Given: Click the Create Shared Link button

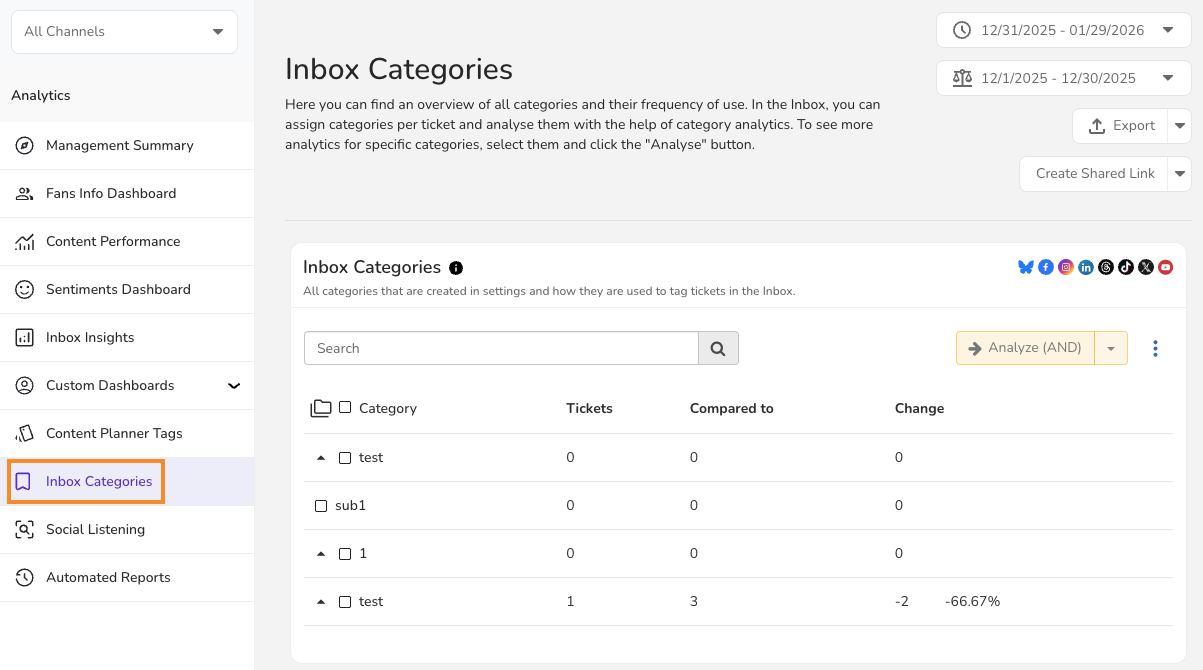Looking at the screenshot, I should (1094, 174).
